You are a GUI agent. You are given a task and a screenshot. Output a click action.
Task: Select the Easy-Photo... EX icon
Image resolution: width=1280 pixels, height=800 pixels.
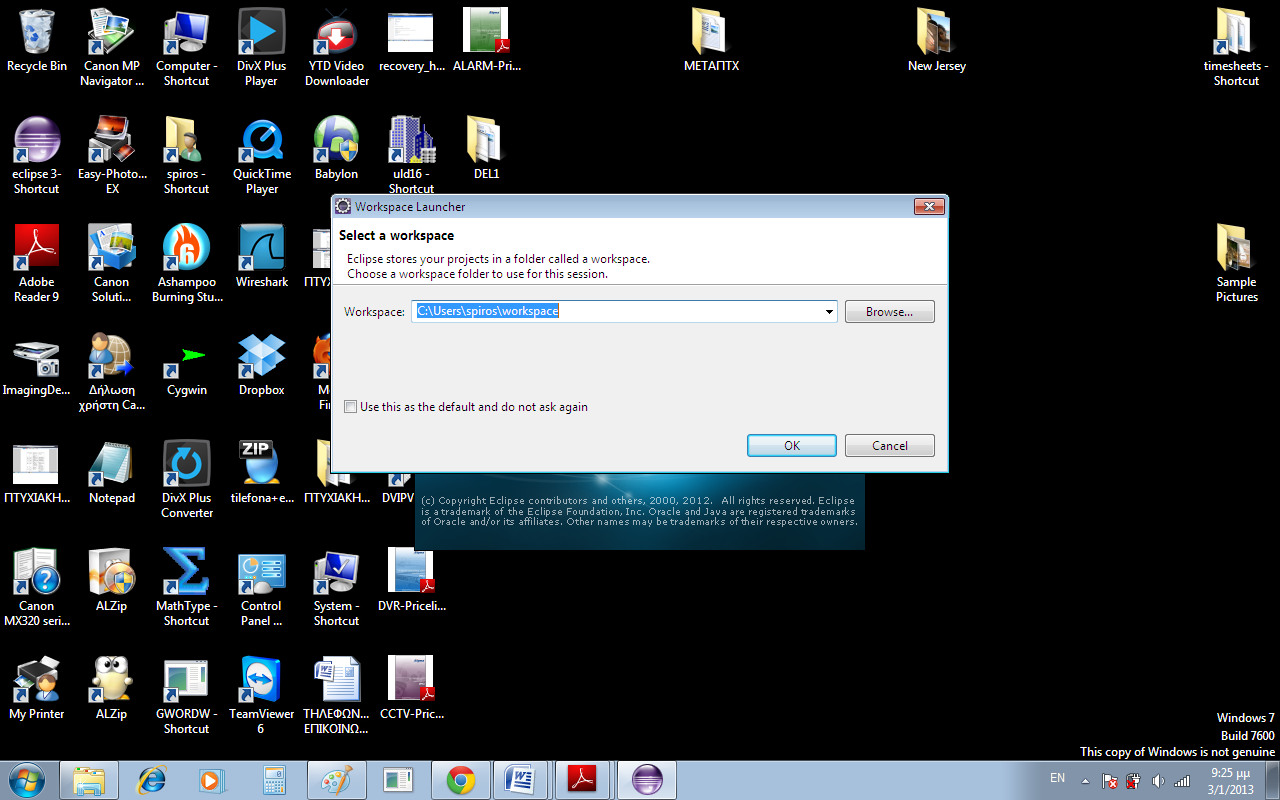tap(112, 156)
